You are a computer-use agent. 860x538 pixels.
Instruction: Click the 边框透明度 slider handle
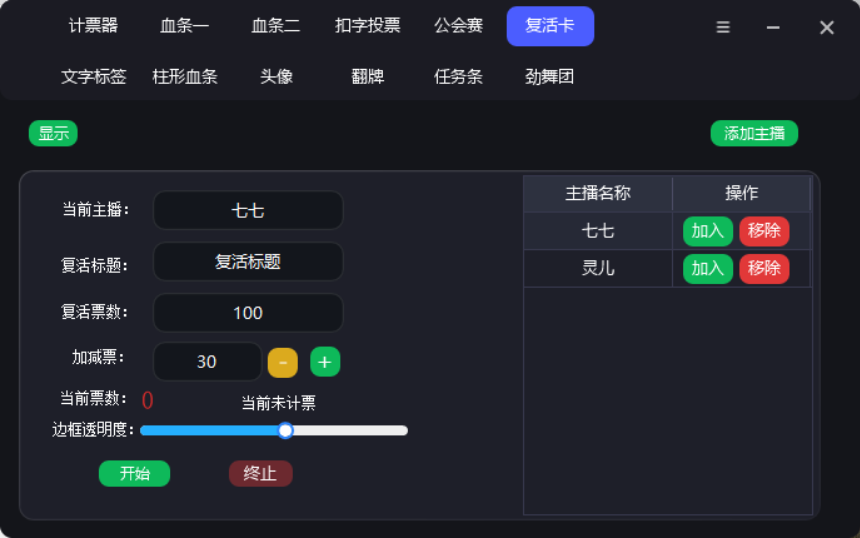coord(286,431)
